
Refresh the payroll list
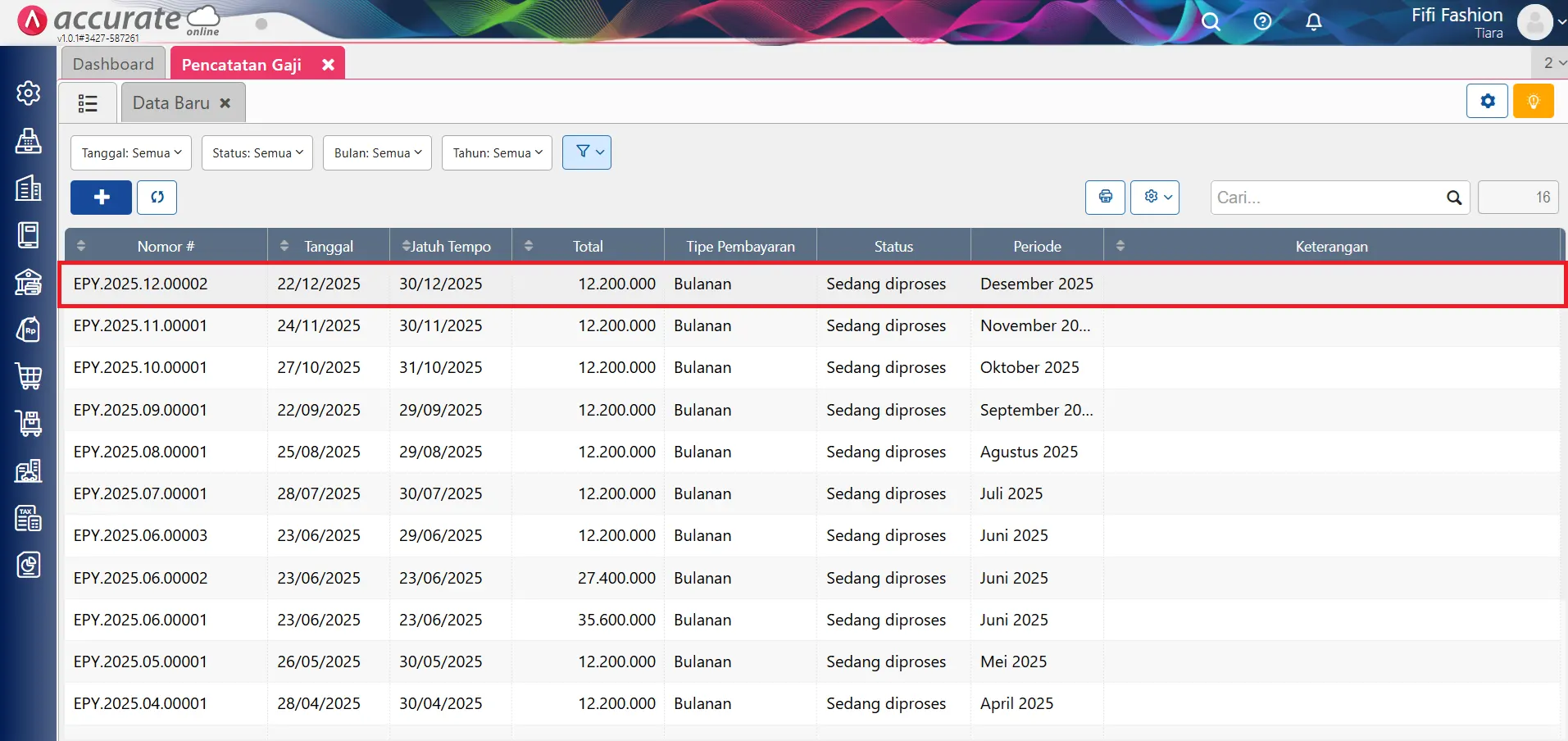point(157,198)
